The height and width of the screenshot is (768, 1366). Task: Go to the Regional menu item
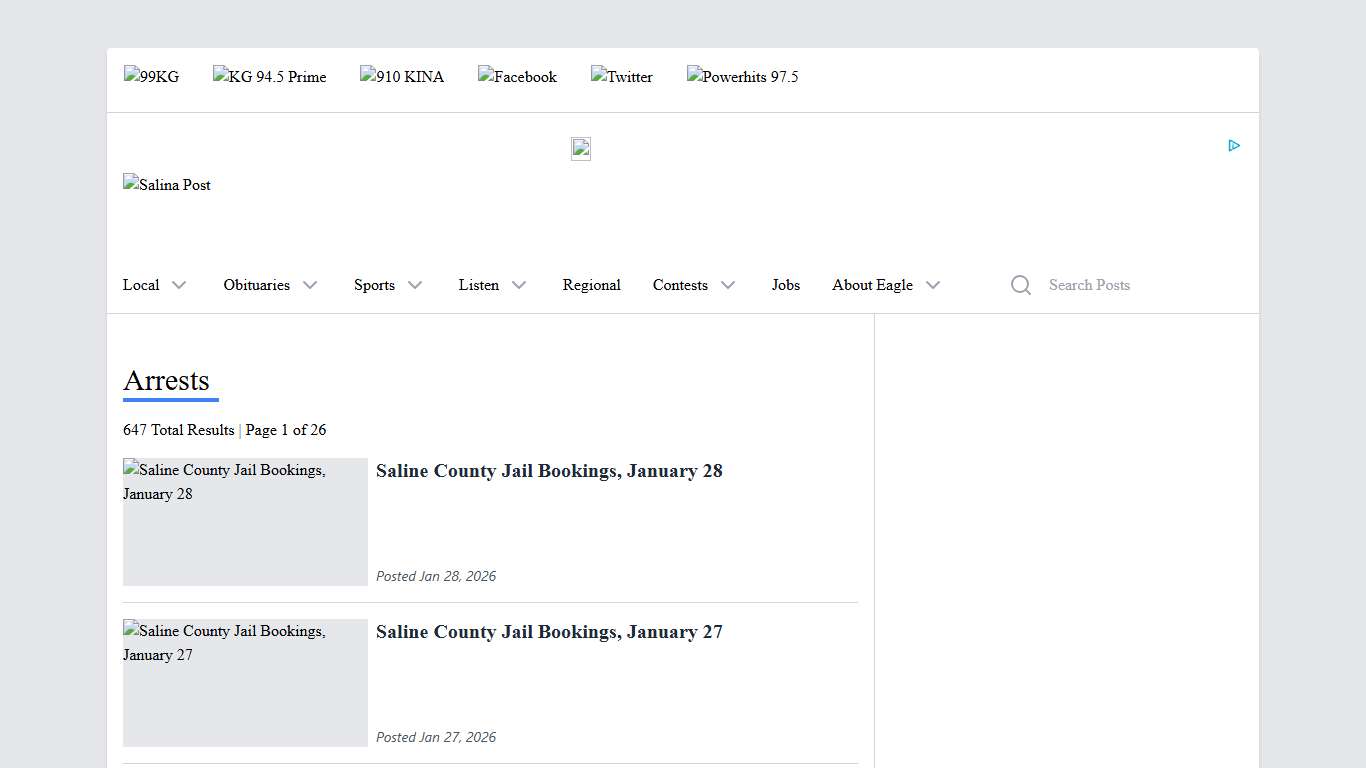[x=591, y=285]
